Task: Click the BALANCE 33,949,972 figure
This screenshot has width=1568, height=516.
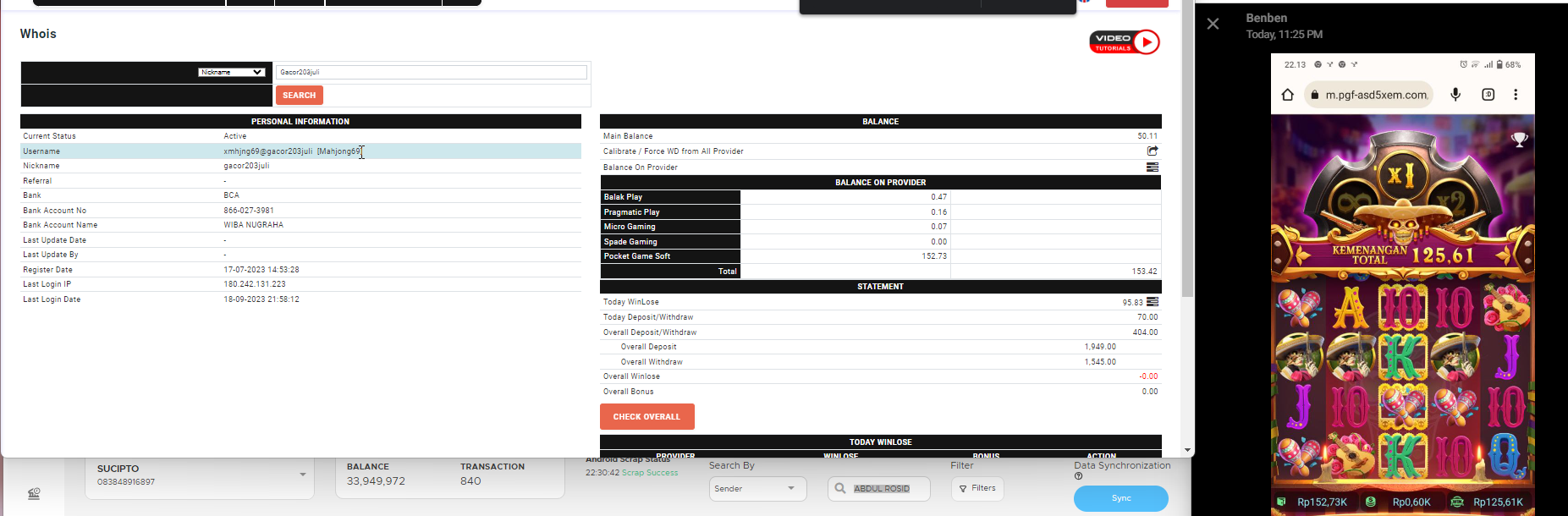Action: 376,480
